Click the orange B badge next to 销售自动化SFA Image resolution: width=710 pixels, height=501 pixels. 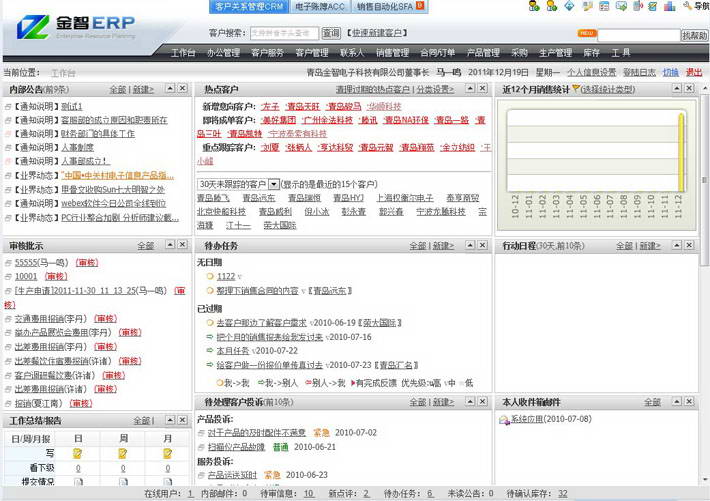[420, 6]
